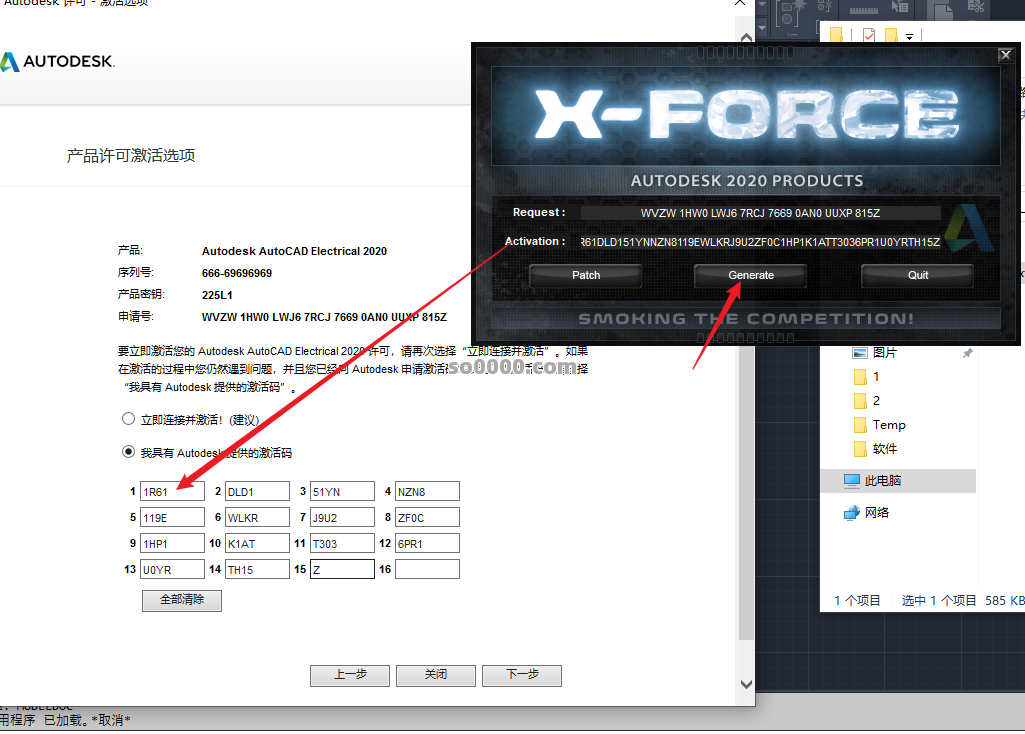Click the Activation code field in X-Force
The width and height of the screenshot is (1025, 734).
tap(760, 242)
